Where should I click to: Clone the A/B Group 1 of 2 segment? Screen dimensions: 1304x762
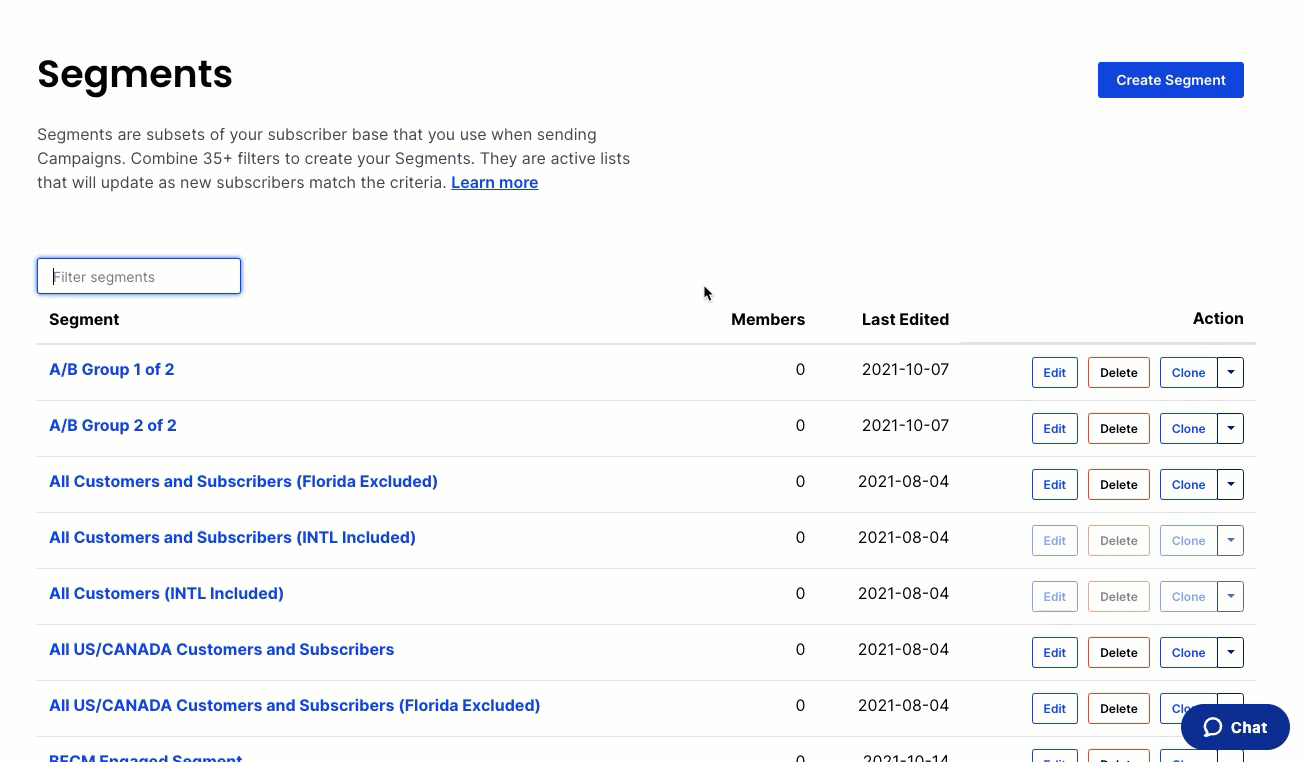[x=1188, y=372]
